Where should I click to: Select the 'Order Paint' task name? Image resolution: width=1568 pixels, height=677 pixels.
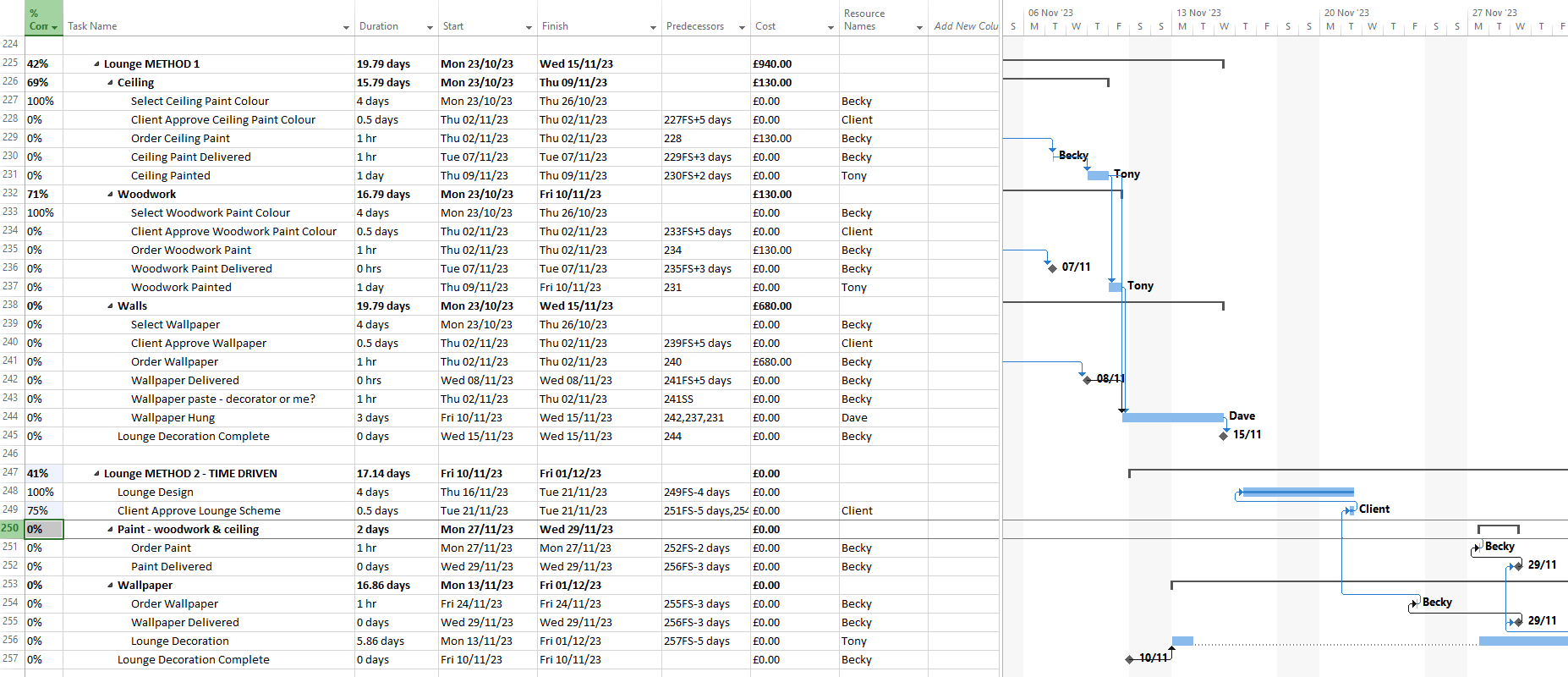tap(161, 548)
